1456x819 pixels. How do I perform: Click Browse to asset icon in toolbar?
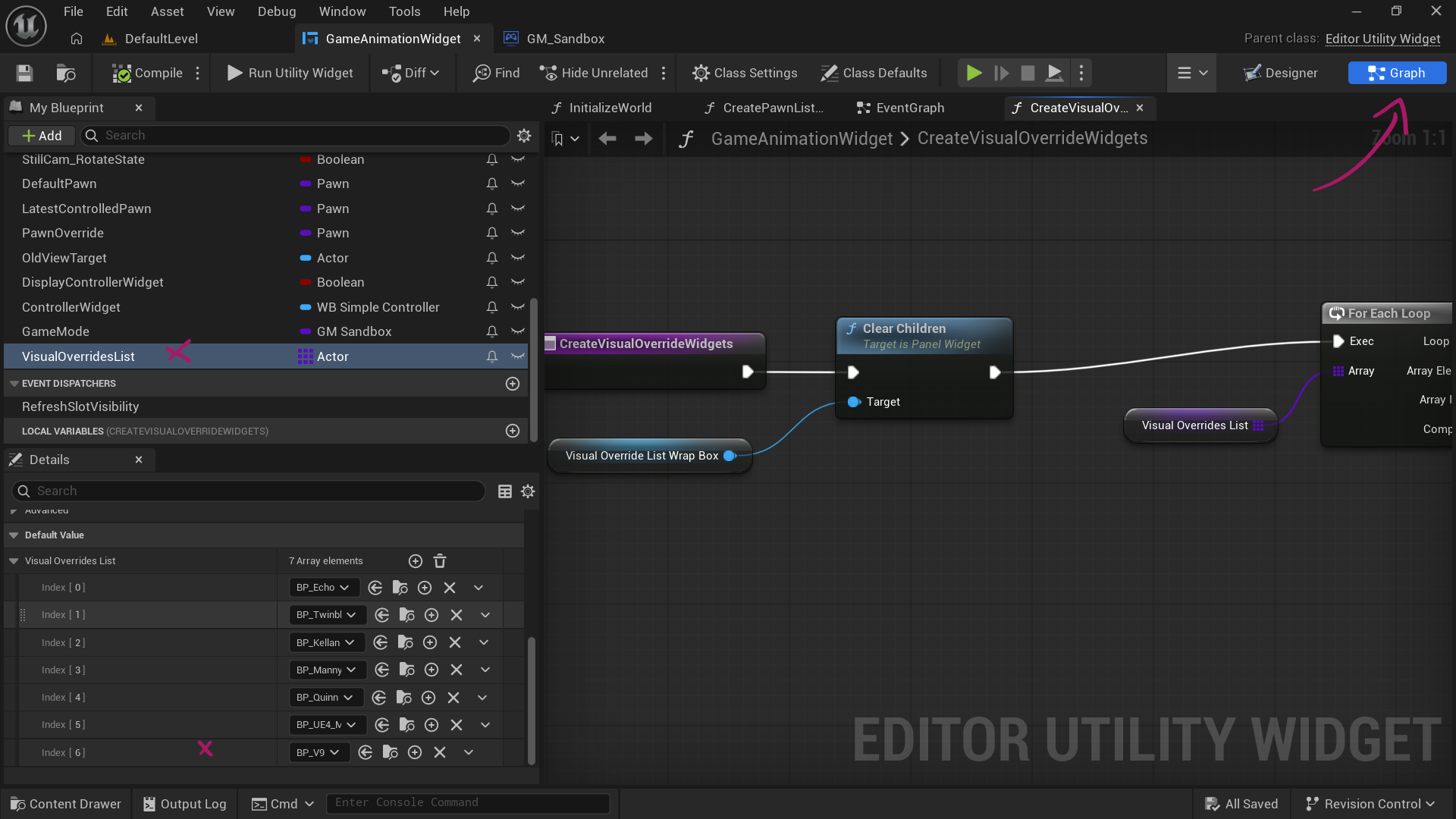66,73
